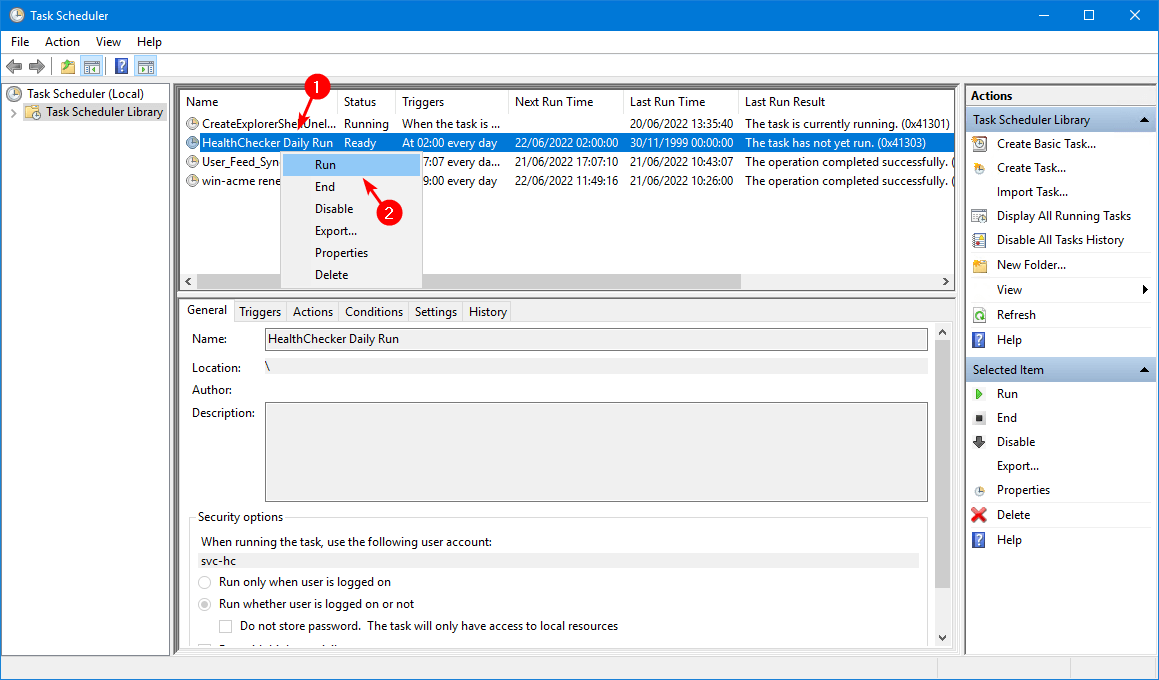The width and height of the screenshot is (1159, 680).
Task: Click the Back arrow toolbar icon
Action: point(14,67)
